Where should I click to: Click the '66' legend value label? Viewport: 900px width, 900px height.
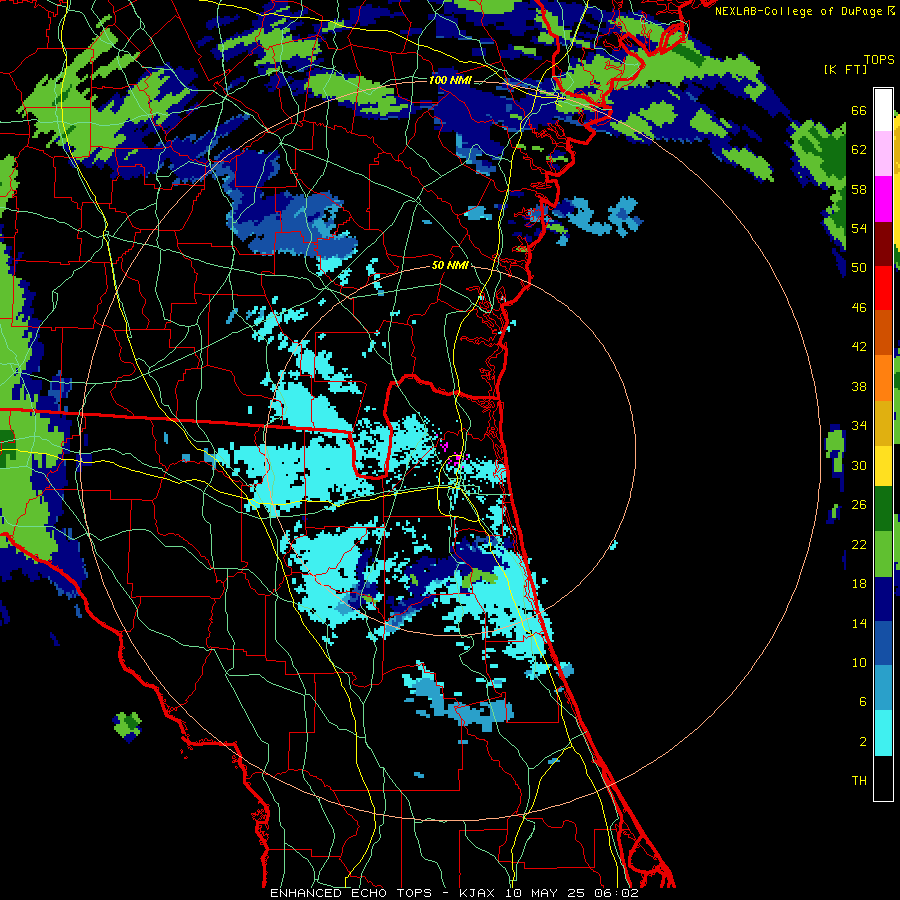tap(859, 111)
